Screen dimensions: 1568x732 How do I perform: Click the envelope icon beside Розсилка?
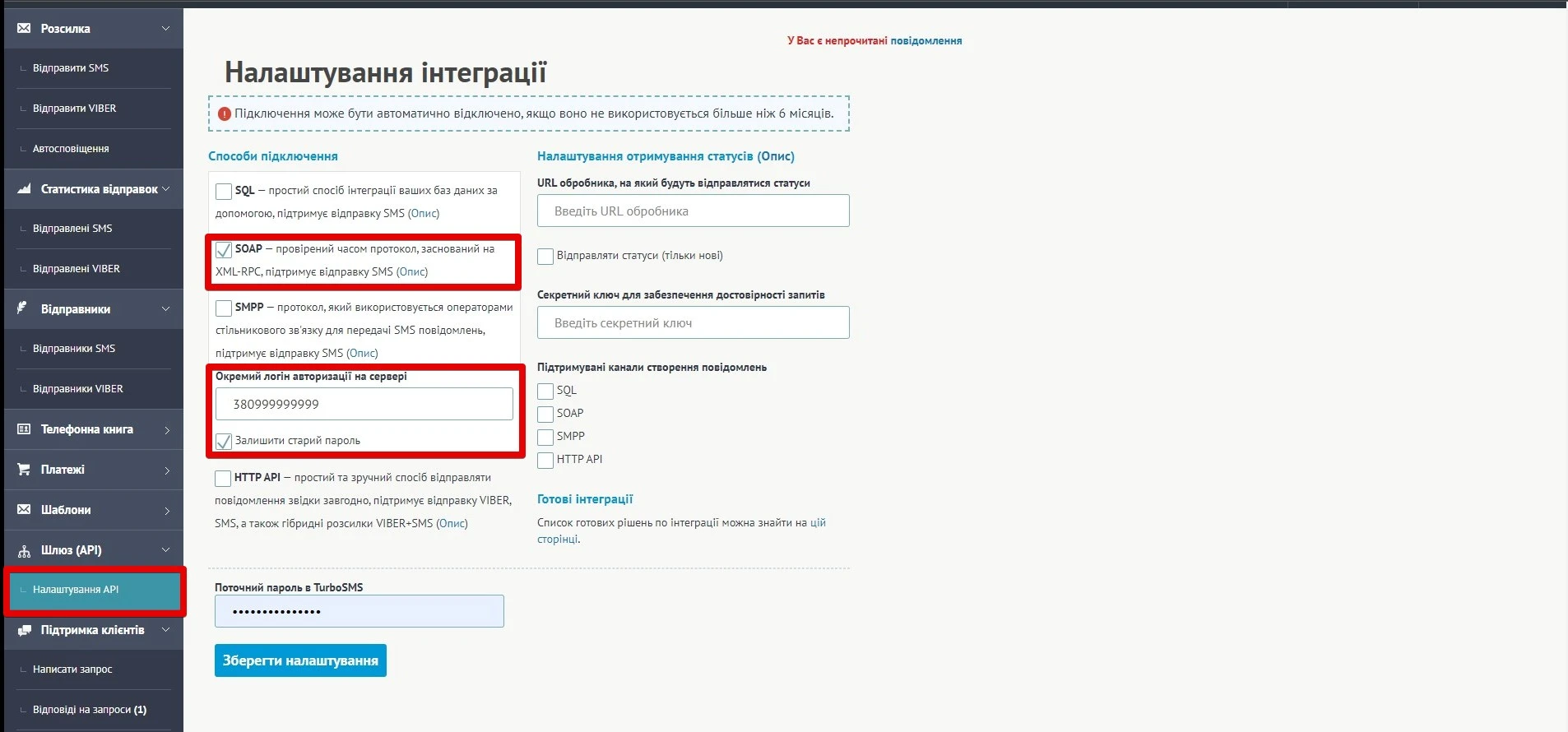point(24,29)
